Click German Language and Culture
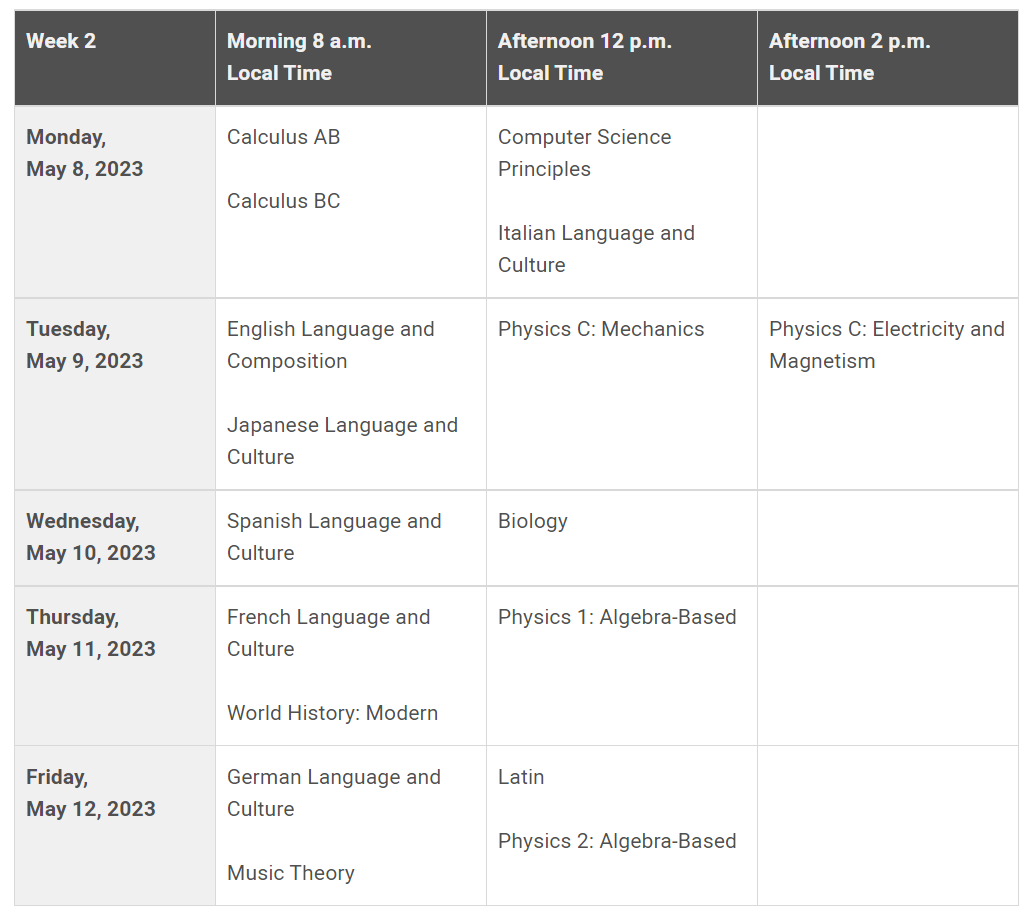 [x=333, y=793]
